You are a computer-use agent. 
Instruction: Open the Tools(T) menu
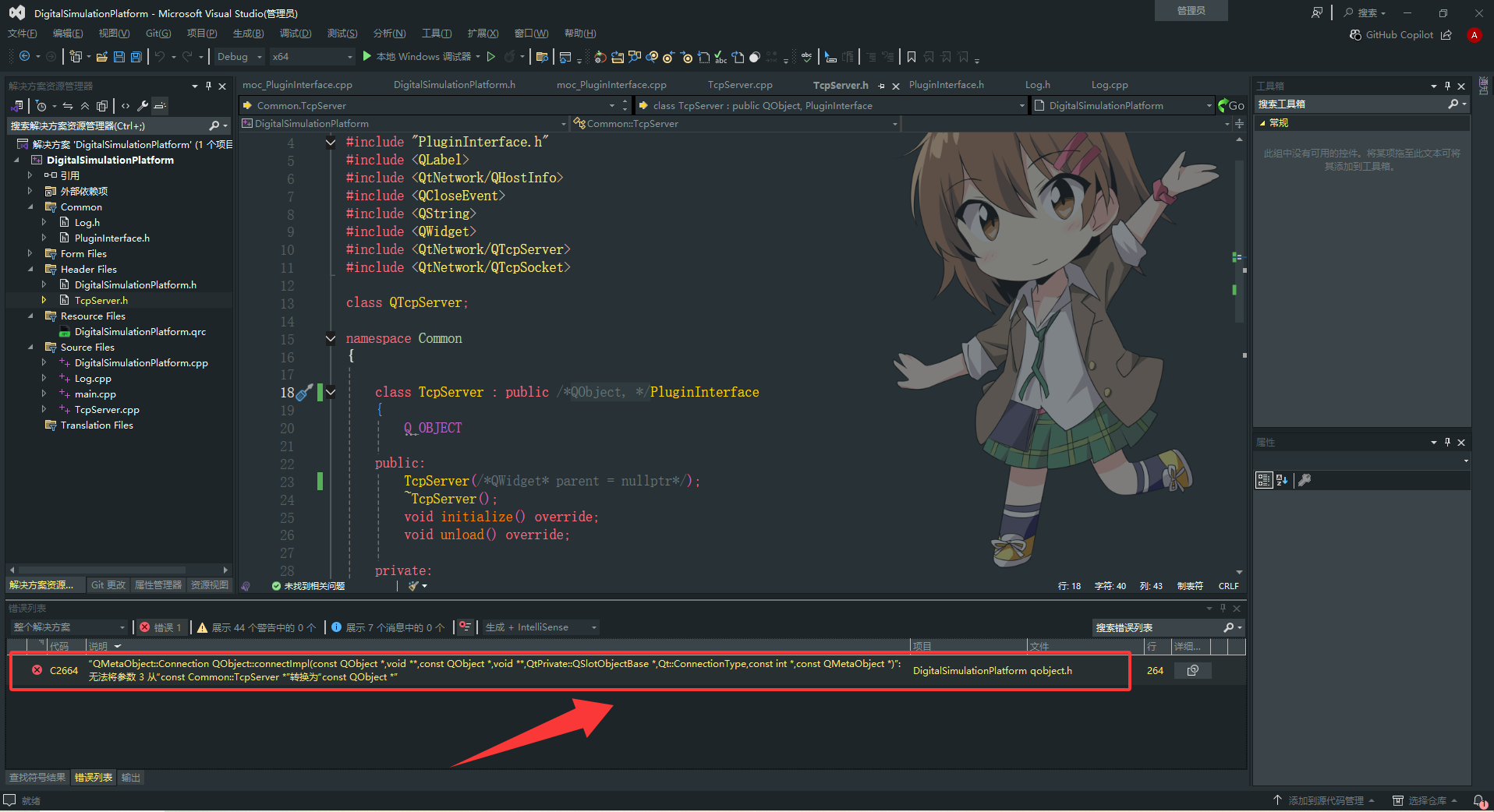pyautogui.click(x=437, y=34)
